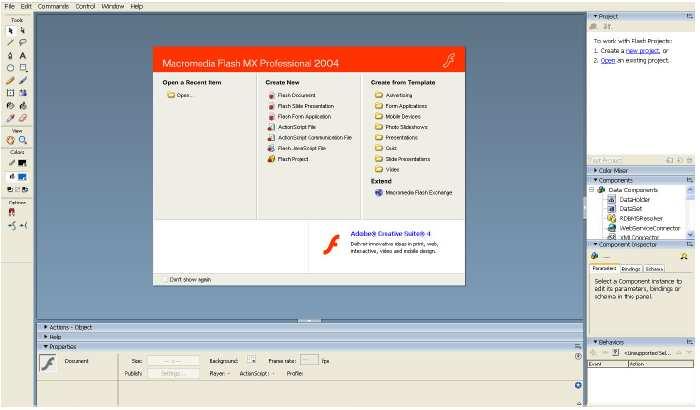The height and width of the screenshot is (410, 700).
Task: Open the Edit menu
Action: [x=26, y=6]
